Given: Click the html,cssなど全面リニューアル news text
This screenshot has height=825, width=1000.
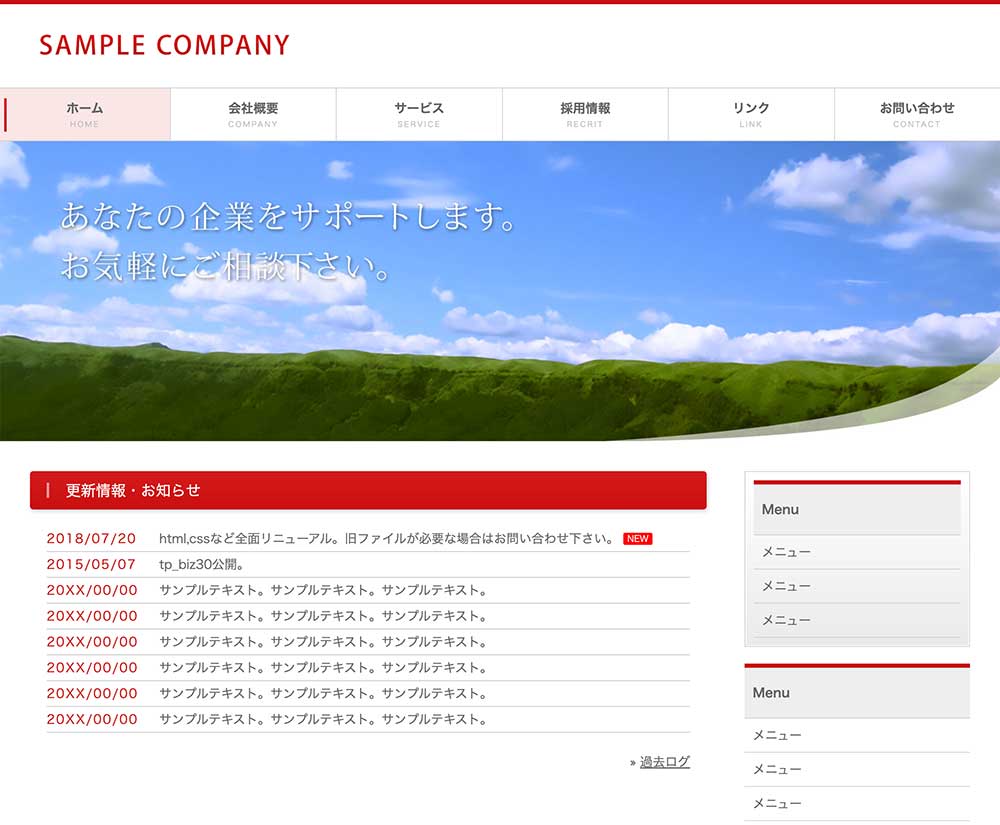Looking at the screenshot, I should click(x=386, y=539).
